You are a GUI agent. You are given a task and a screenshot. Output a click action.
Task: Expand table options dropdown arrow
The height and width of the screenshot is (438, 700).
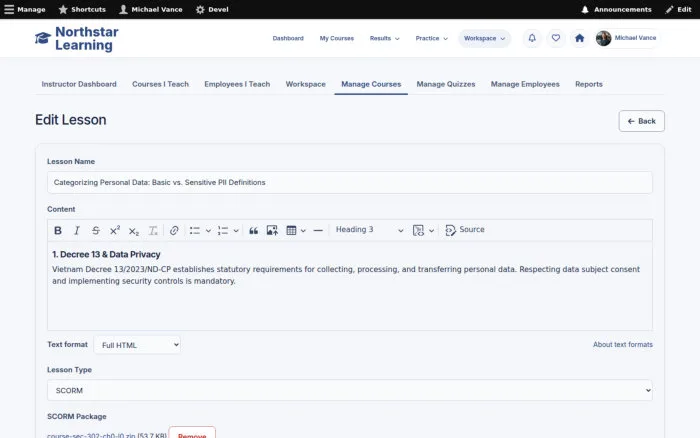[x=303, y=230]
